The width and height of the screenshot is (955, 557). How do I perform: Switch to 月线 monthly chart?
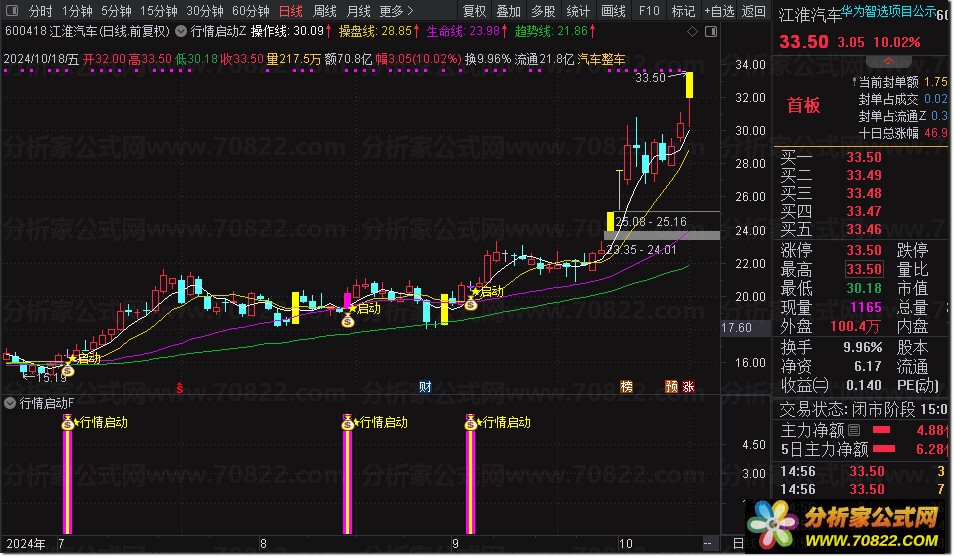[358, 11]
